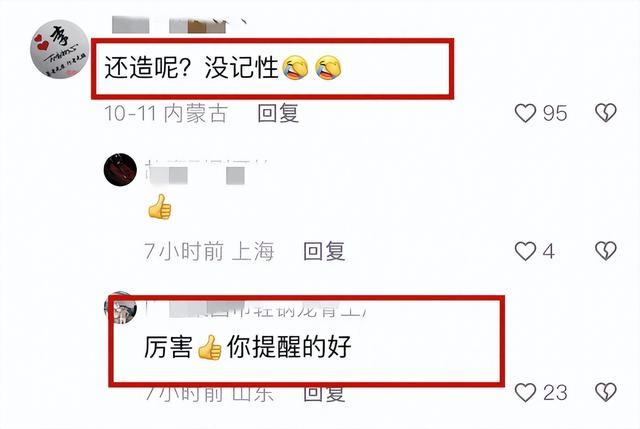Click the 10-11 内蒙古 timestamp

pyautogui.click(x=166, y=113)
